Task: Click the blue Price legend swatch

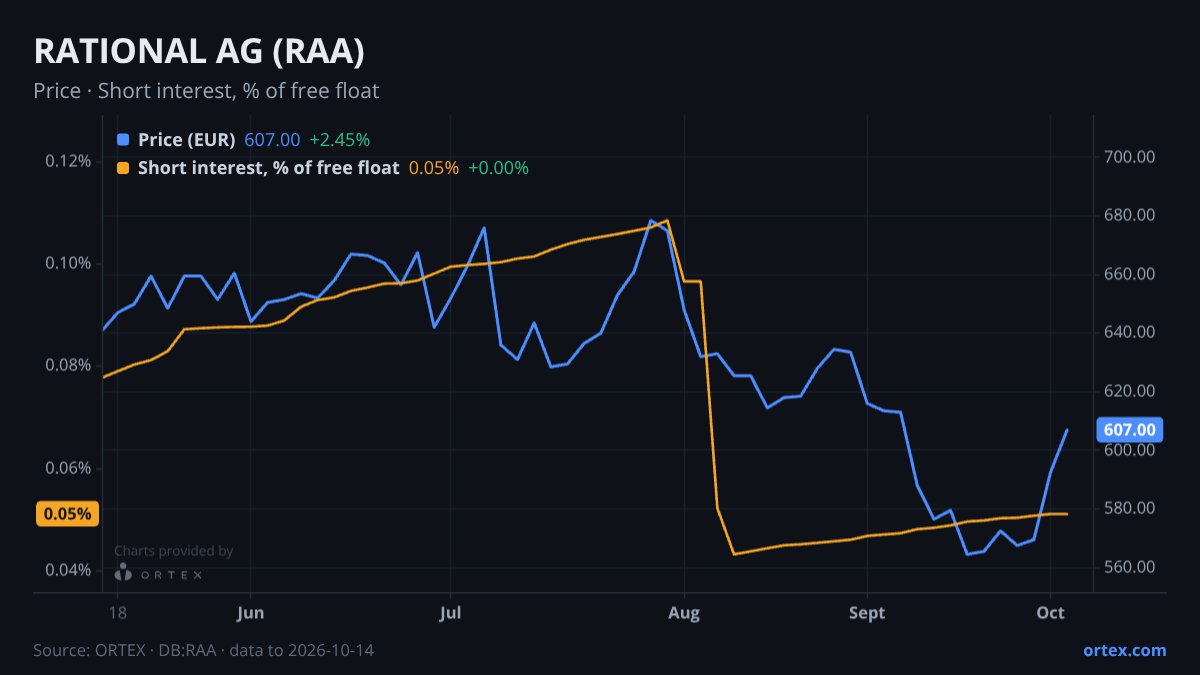Action: (x=123, y=140)
